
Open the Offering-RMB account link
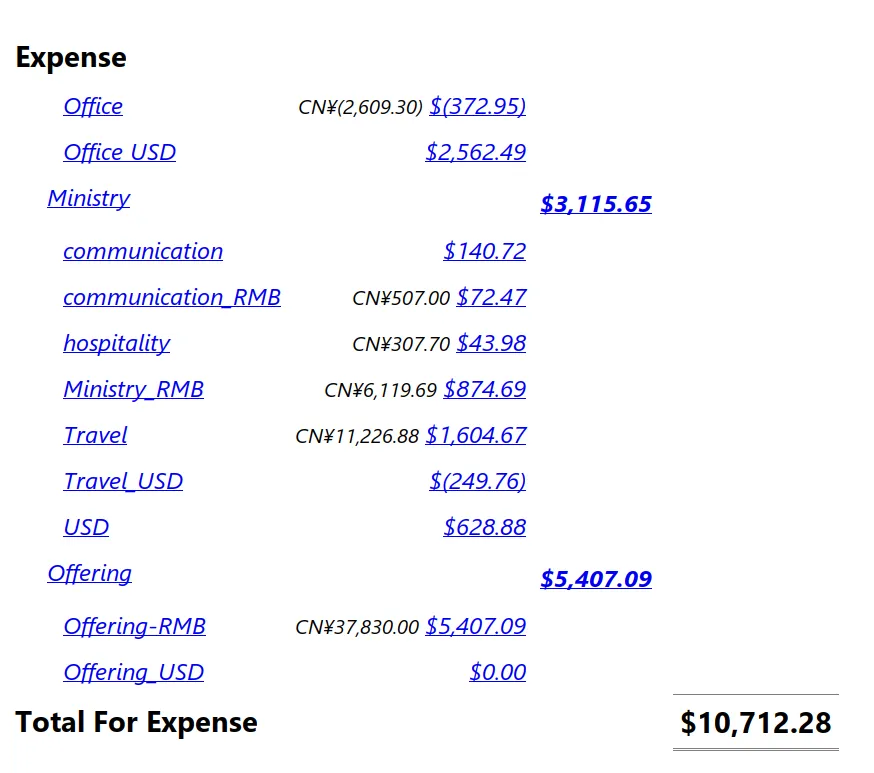(134, 626)
